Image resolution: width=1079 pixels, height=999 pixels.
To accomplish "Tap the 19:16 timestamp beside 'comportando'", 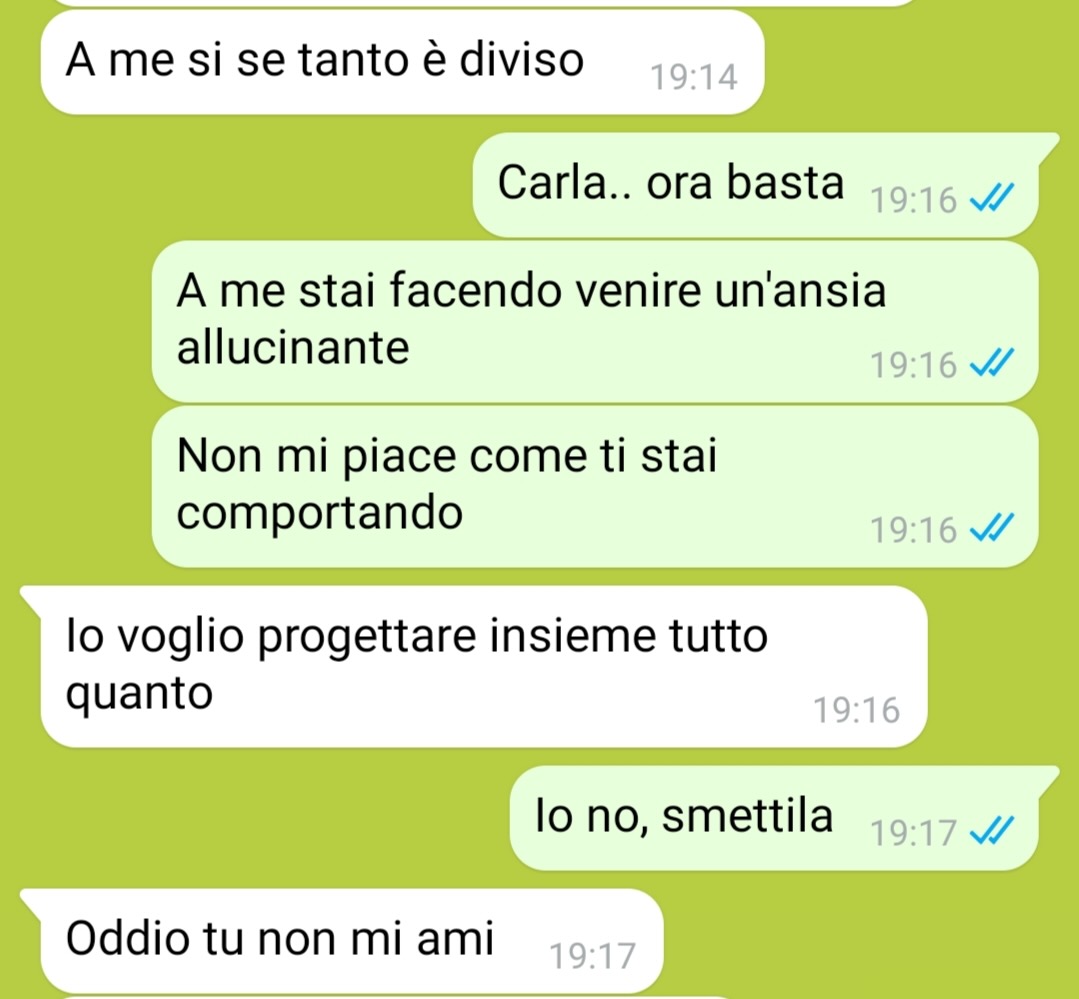I will pyautogui.click(x=913, y=529).
